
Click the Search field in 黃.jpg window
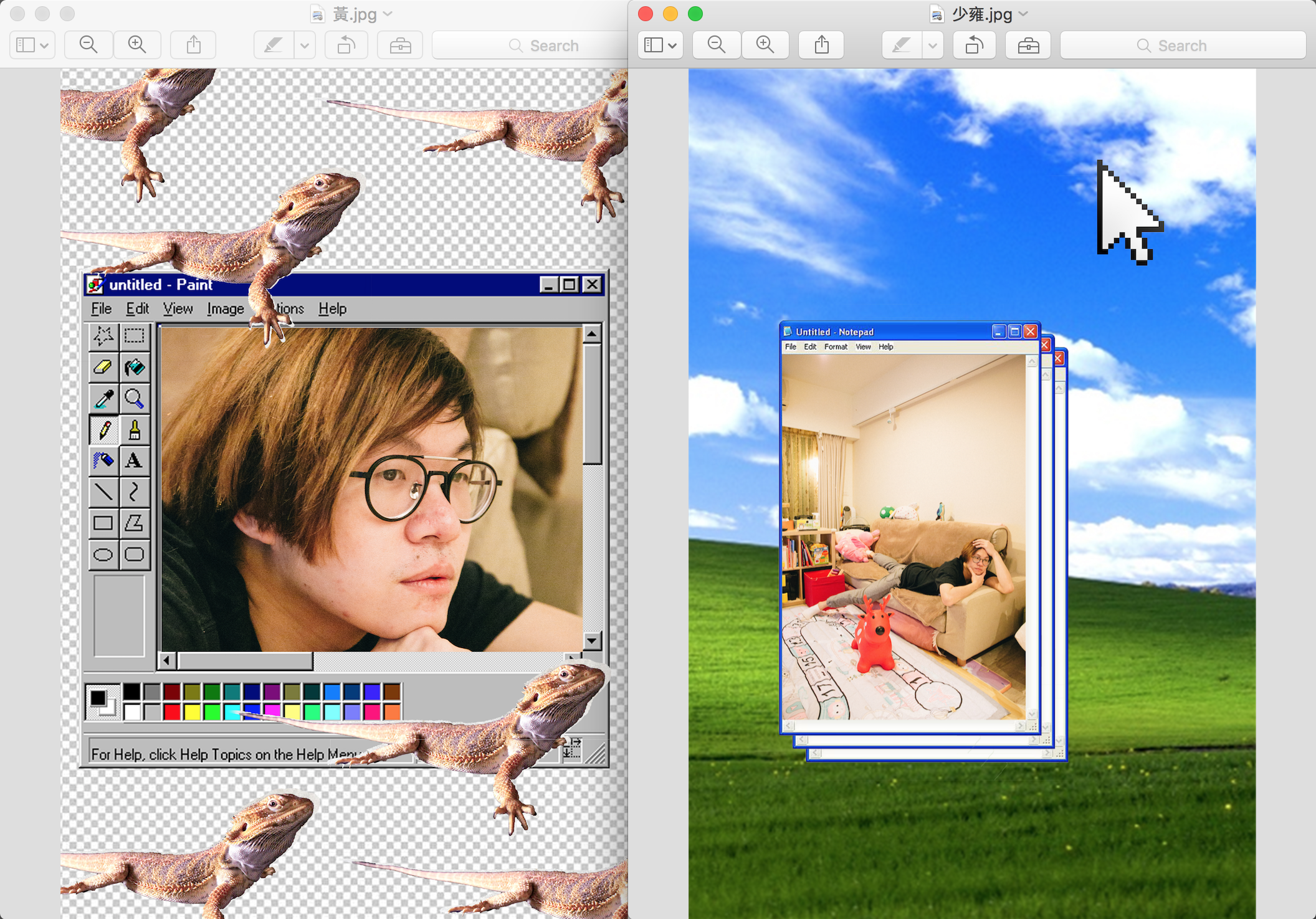(530, 45)
